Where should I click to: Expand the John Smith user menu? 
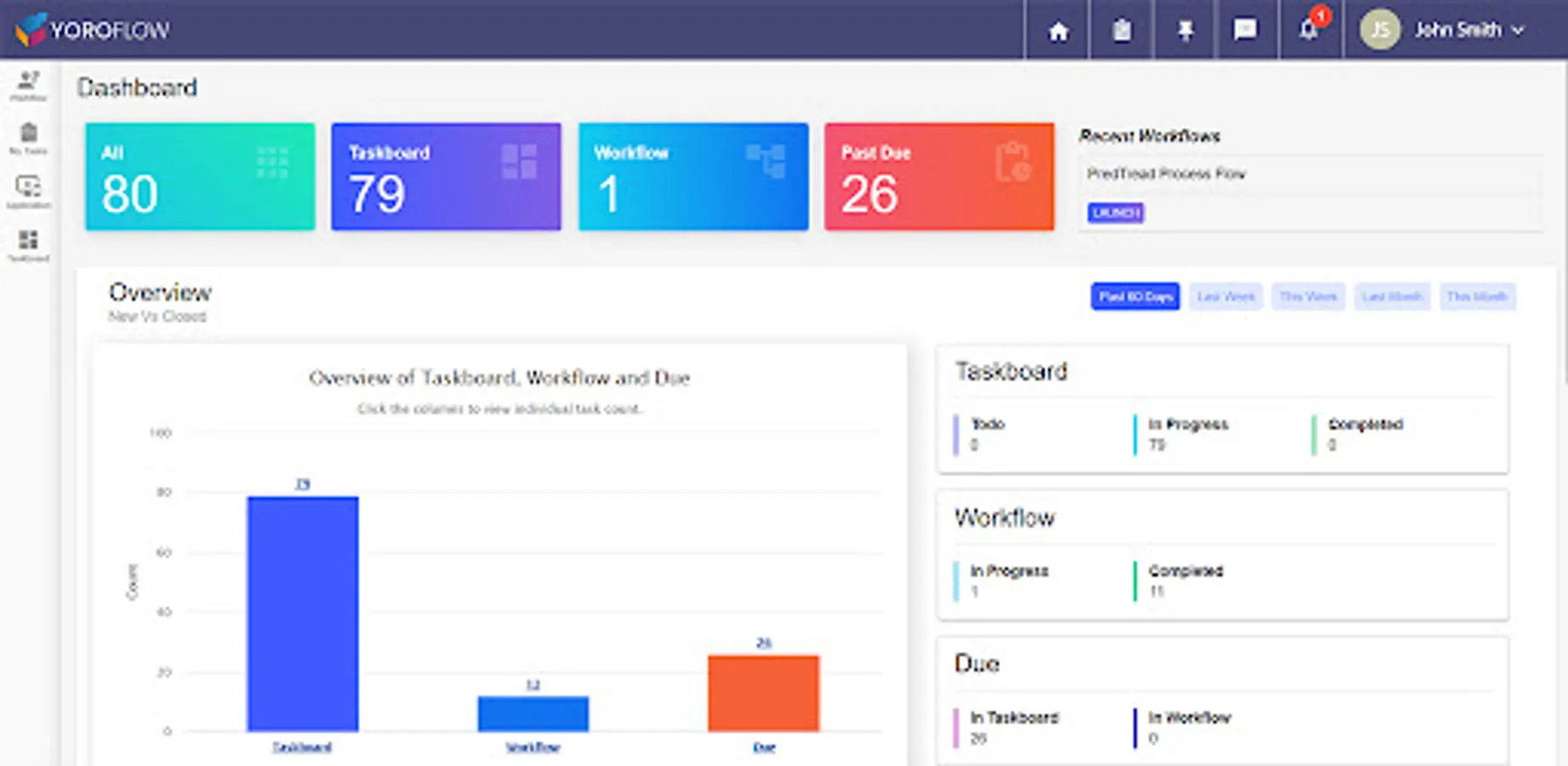[x=1441, y=31]
